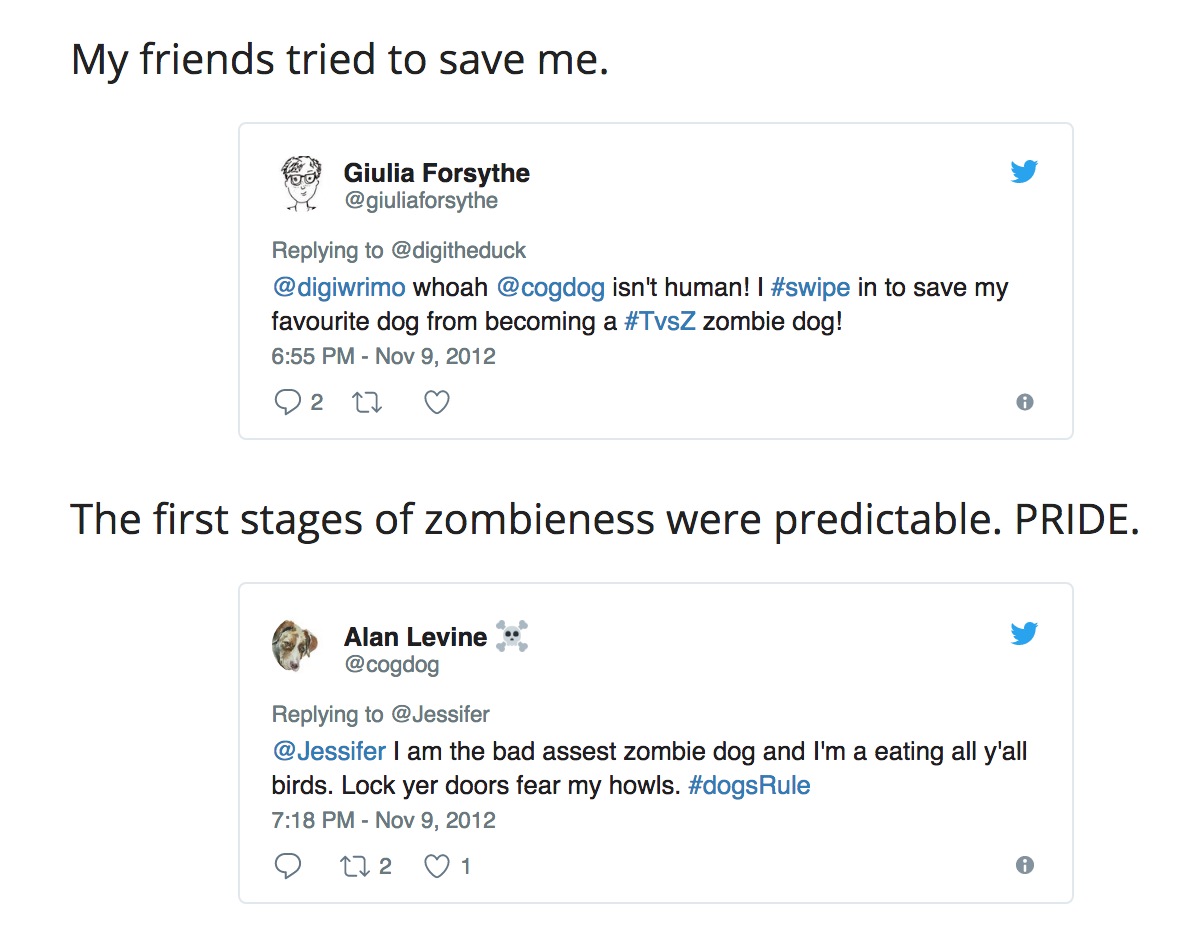Viewport: 1192px width, 942px height.
Task: Open info icon on Giulia's tweet
Action: coord(1024,402)
